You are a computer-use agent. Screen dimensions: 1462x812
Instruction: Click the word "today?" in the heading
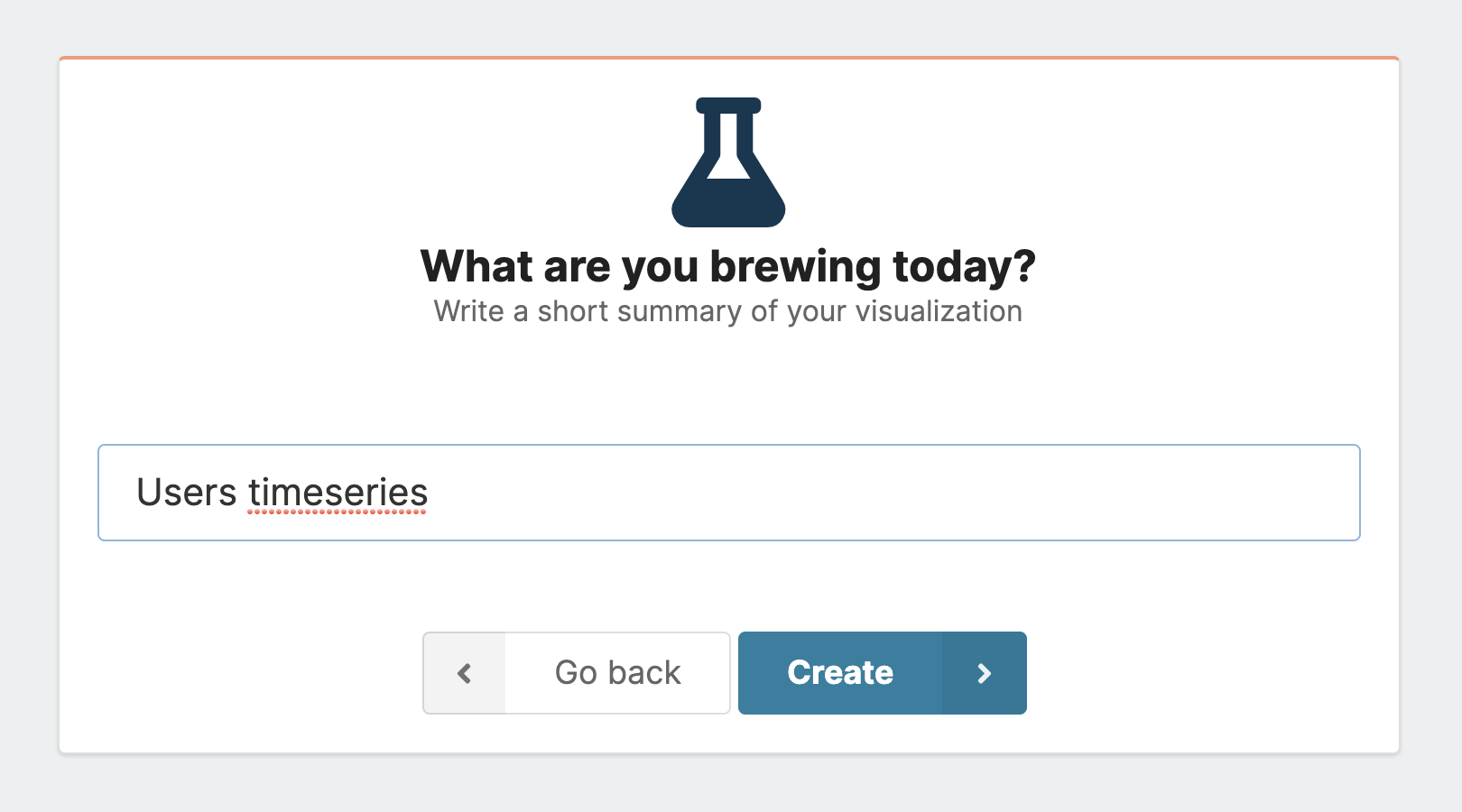[964, 267]
